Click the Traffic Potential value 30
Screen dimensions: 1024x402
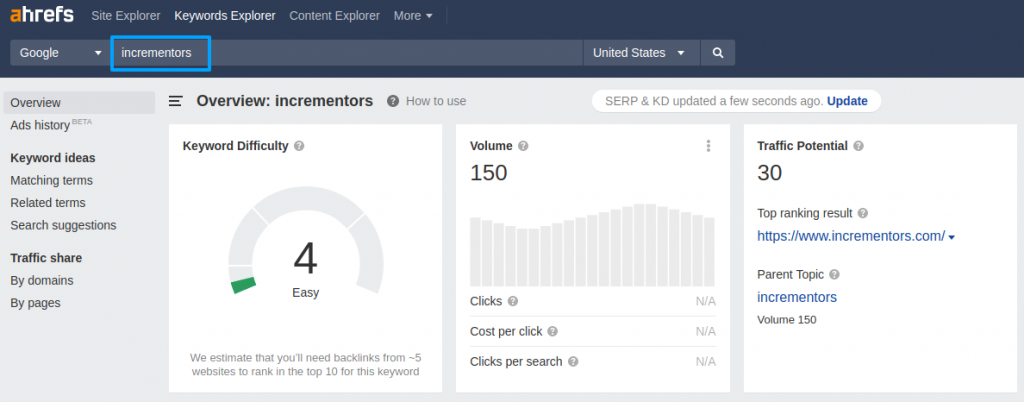click(x=770, y=173)
